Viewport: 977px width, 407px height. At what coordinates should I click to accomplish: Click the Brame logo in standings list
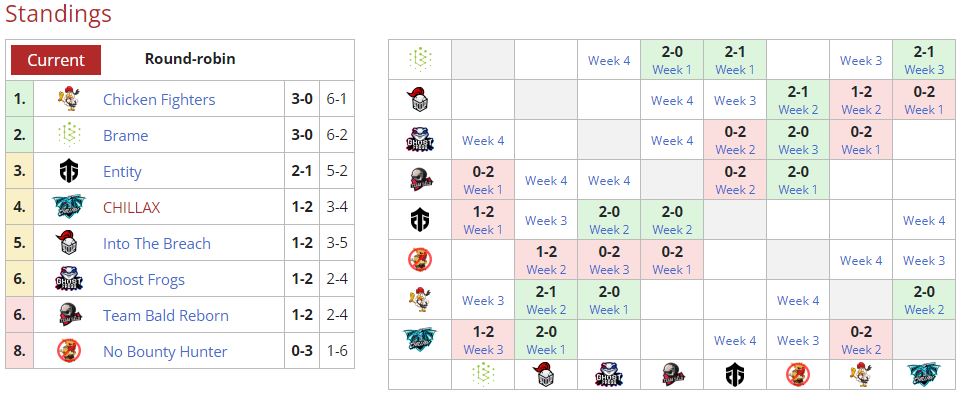point(69,135)
